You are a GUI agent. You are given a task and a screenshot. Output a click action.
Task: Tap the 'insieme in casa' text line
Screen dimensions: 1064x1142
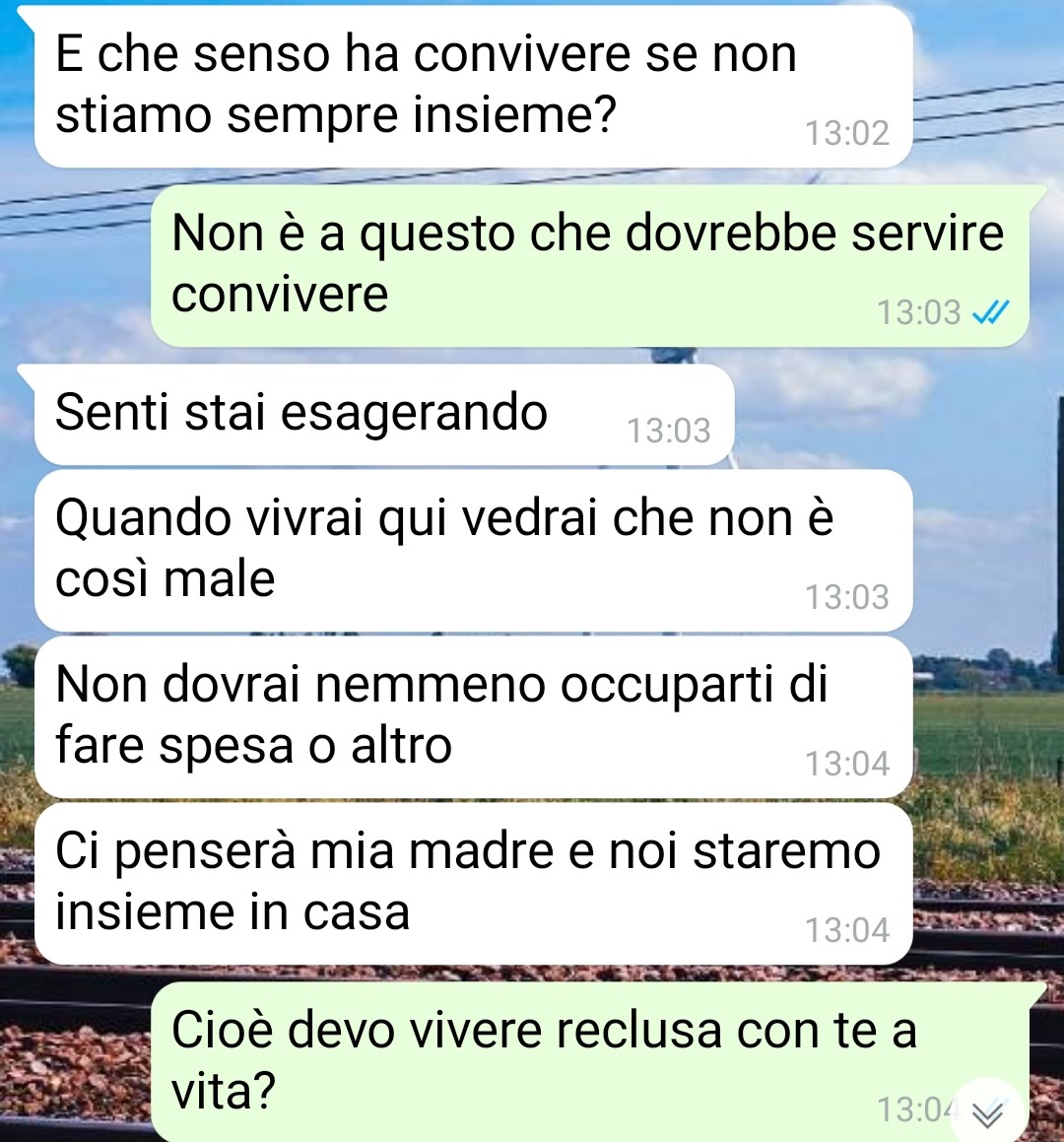(233, 911)
